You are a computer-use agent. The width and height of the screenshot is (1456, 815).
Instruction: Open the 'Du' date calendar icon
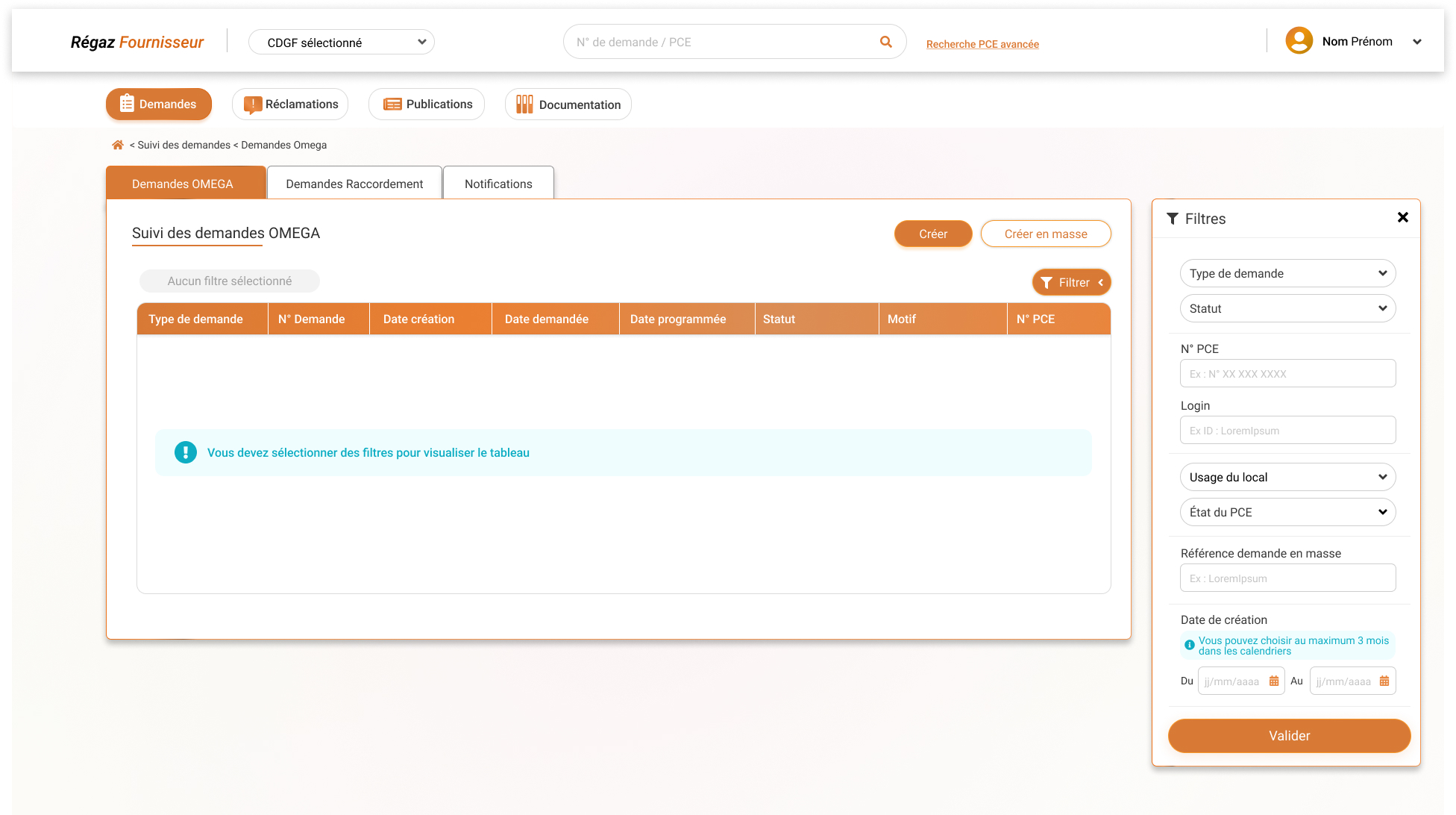pos(1274,681)
